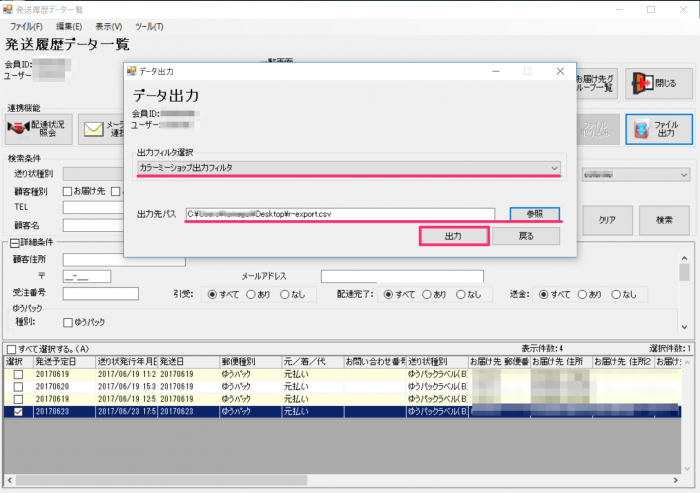
Task: Click the app icon in the main title bar
Action: click(x=8, y=8)
